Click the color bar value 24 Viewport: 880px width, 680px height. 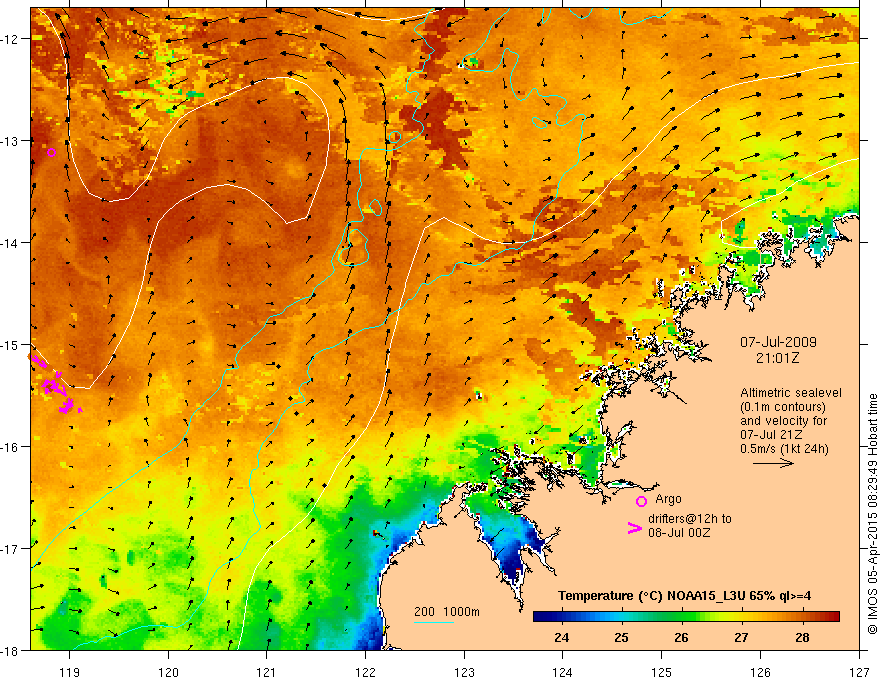tap(561, 637)
